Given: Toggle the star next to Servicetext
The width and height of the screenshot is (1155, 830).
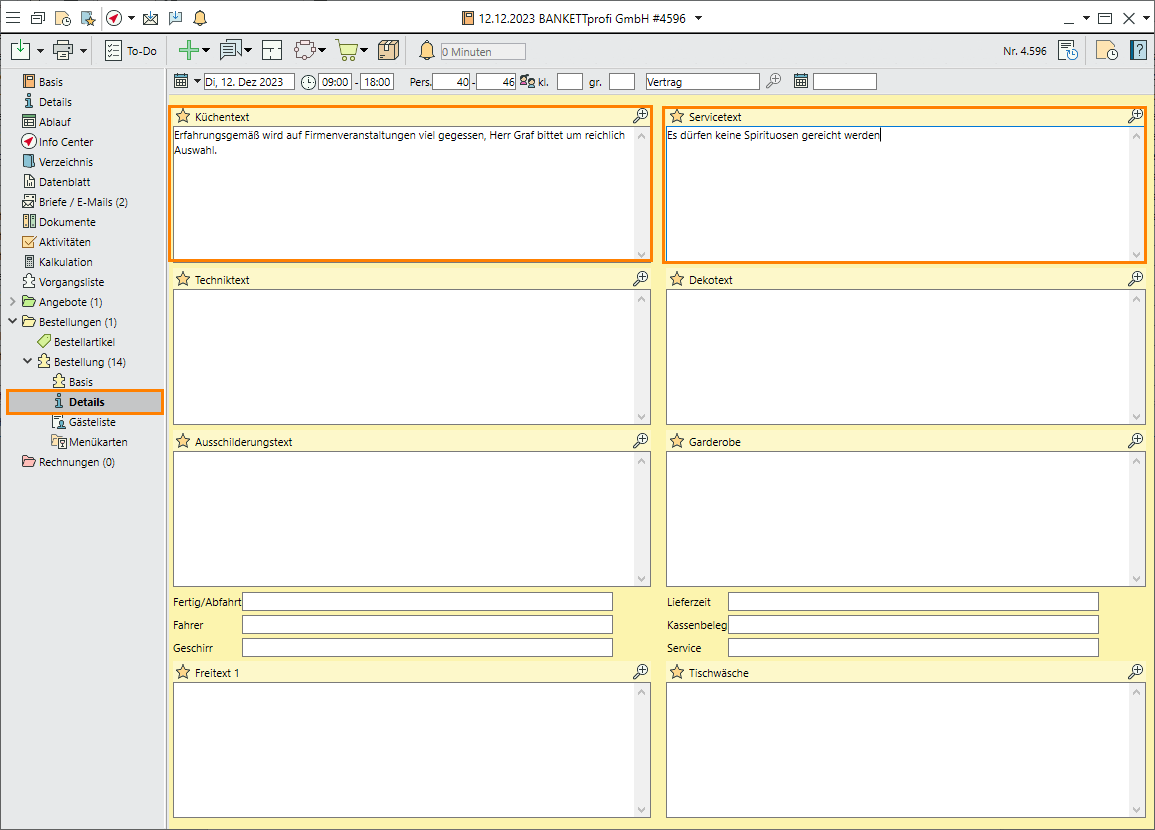Looking at the screenshot, I should coord(677,117).
